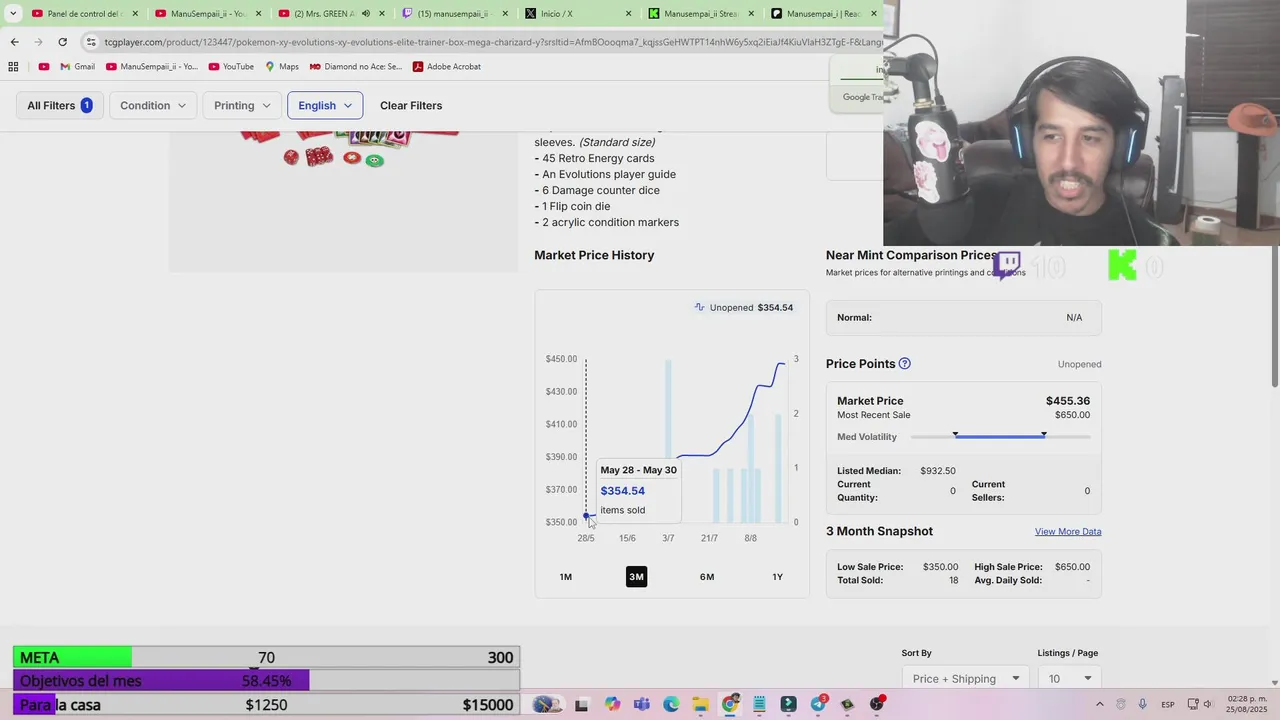The image size is (1280, 720).
Task: Click the May 28 chart data point
Action: (586, 516)
